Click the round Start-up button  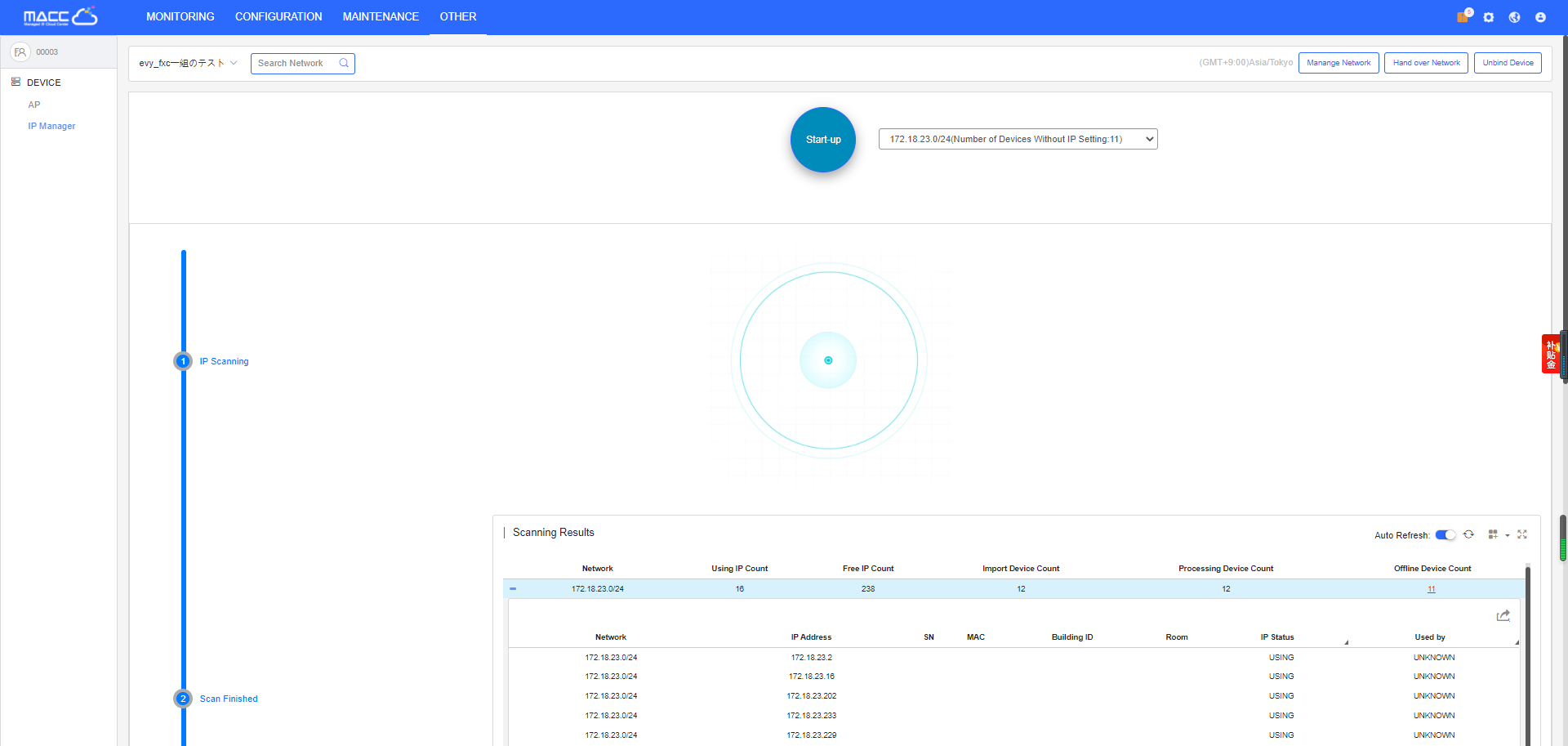[x=822, y=140]
